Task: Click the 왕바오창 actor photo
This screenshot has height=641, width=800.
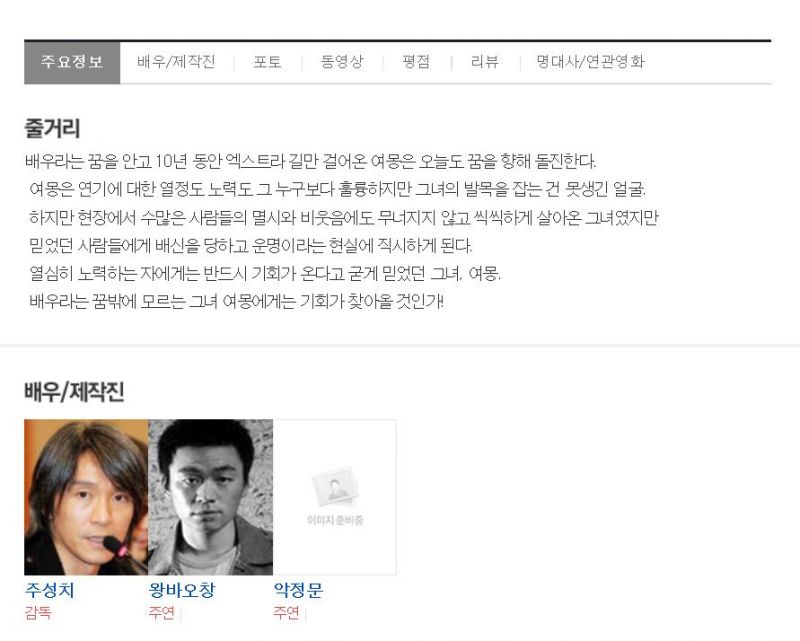Action: point(211,497)
